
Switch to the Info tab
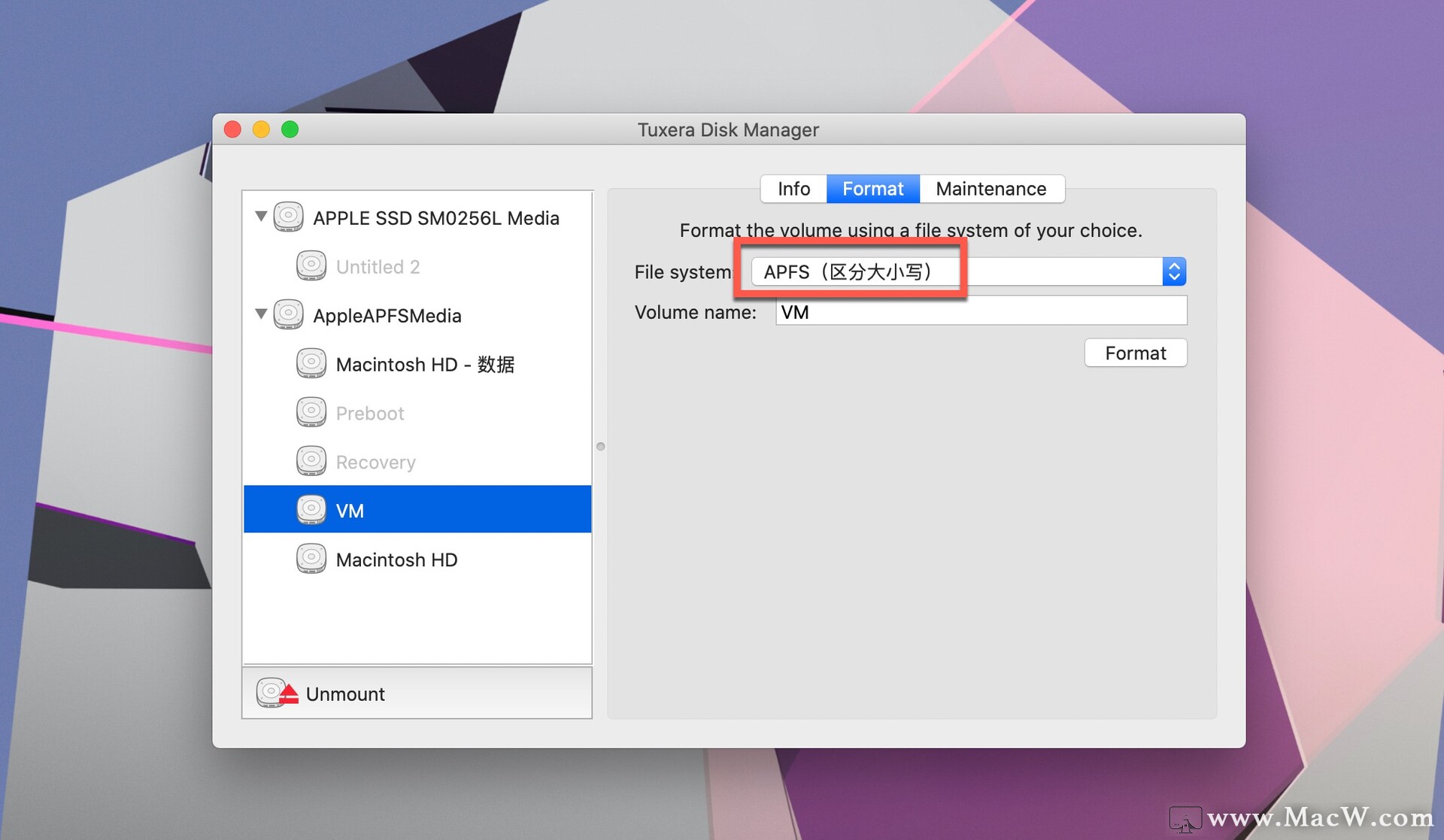(793, 189)
